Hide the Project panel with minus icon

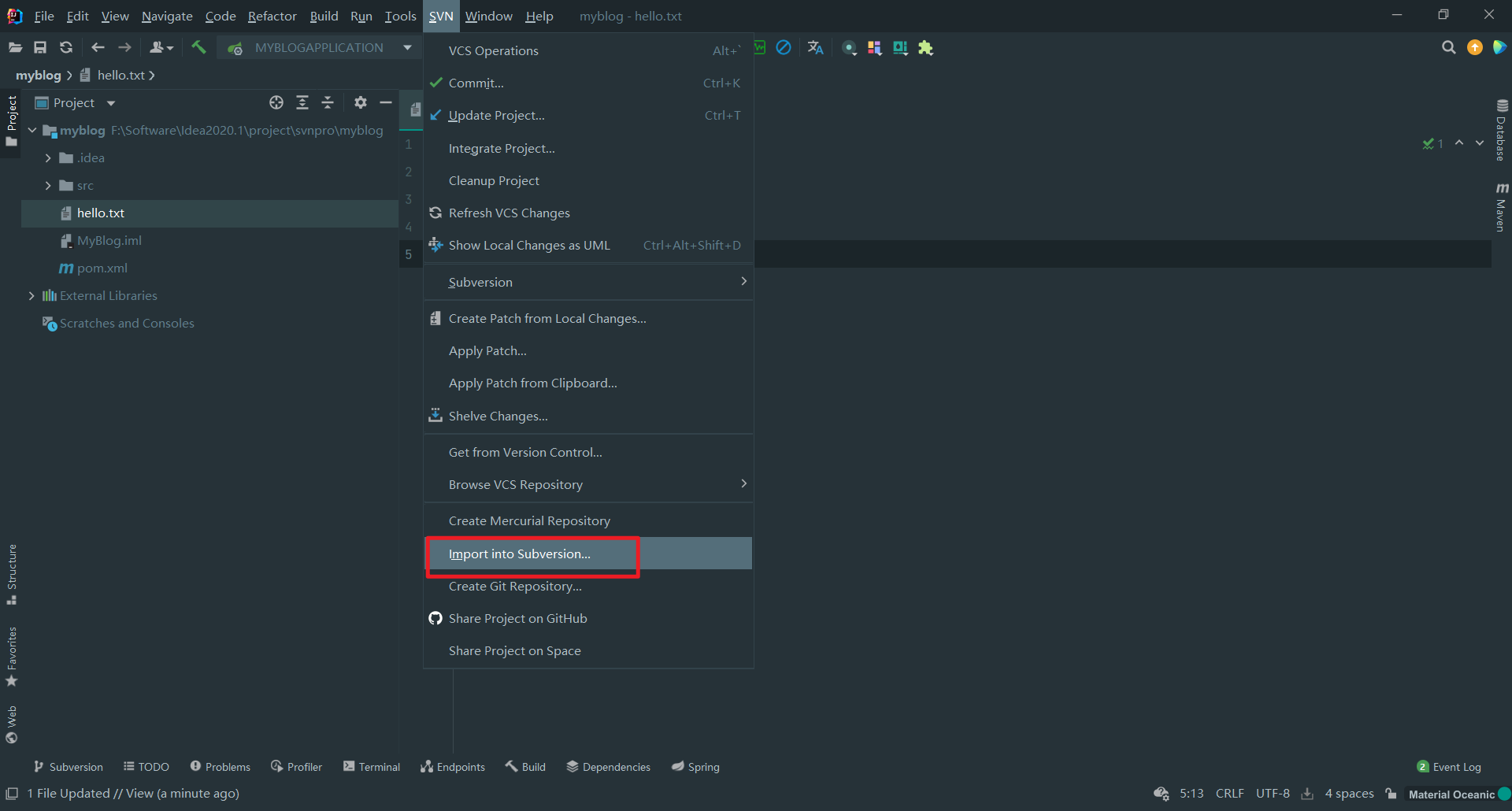[x=386, y=102]
